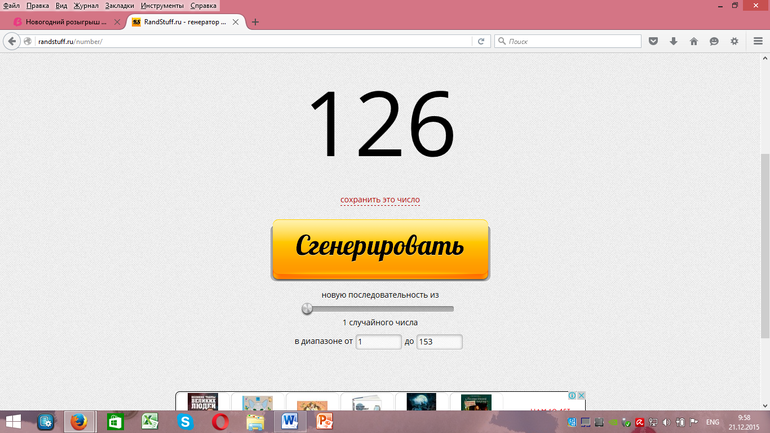Click the сохранить это число link
This screenshot has width=770, height=433.
click(x=380, y=200)
